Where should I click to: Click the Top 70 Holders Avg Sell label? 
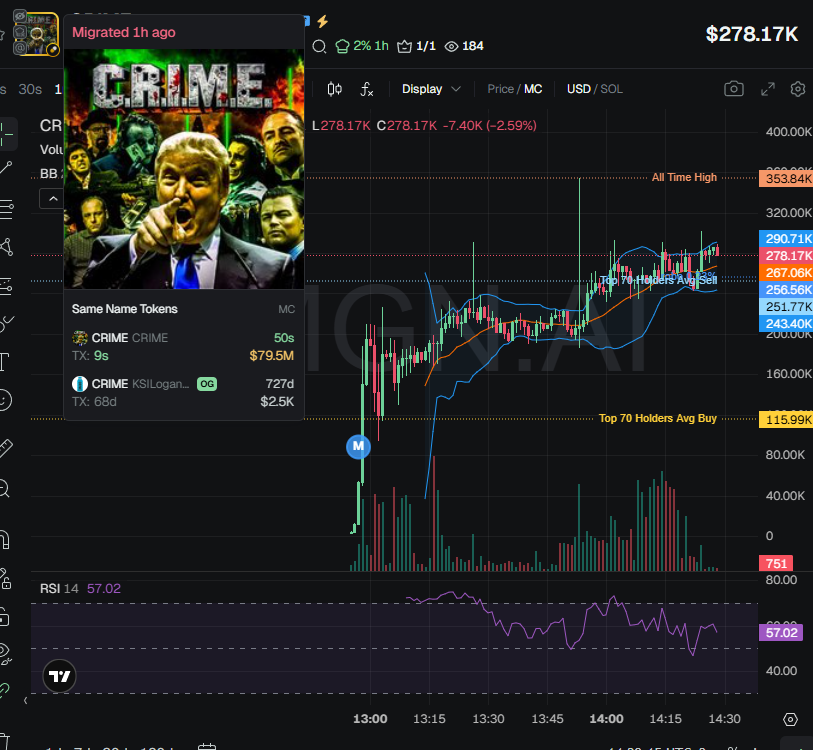tap(658, 280)
